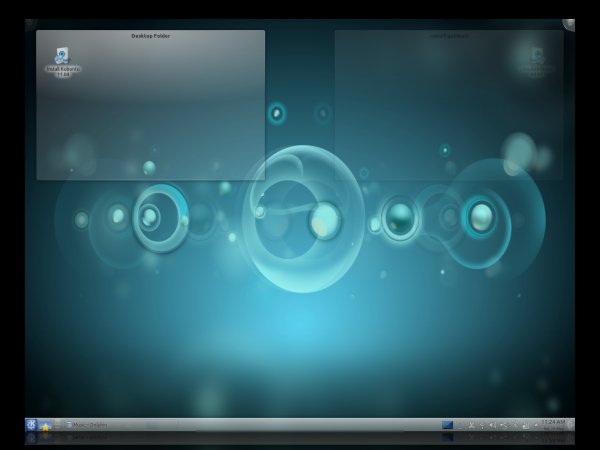Open the Plasma desktop toolbox in top-right corner

[569, 25]
